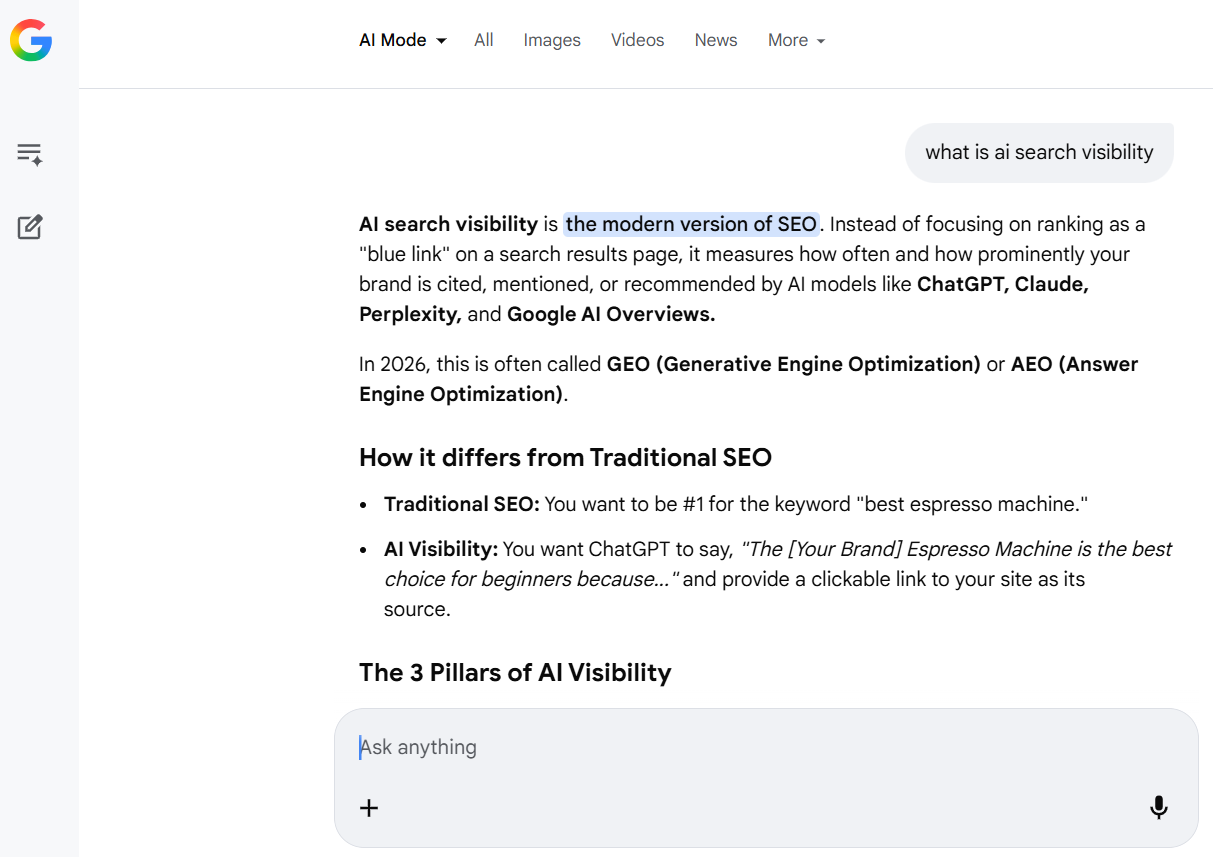Viewport: 1213px width, 857px height.
Task: Select the All results tab
Action: 483,40
